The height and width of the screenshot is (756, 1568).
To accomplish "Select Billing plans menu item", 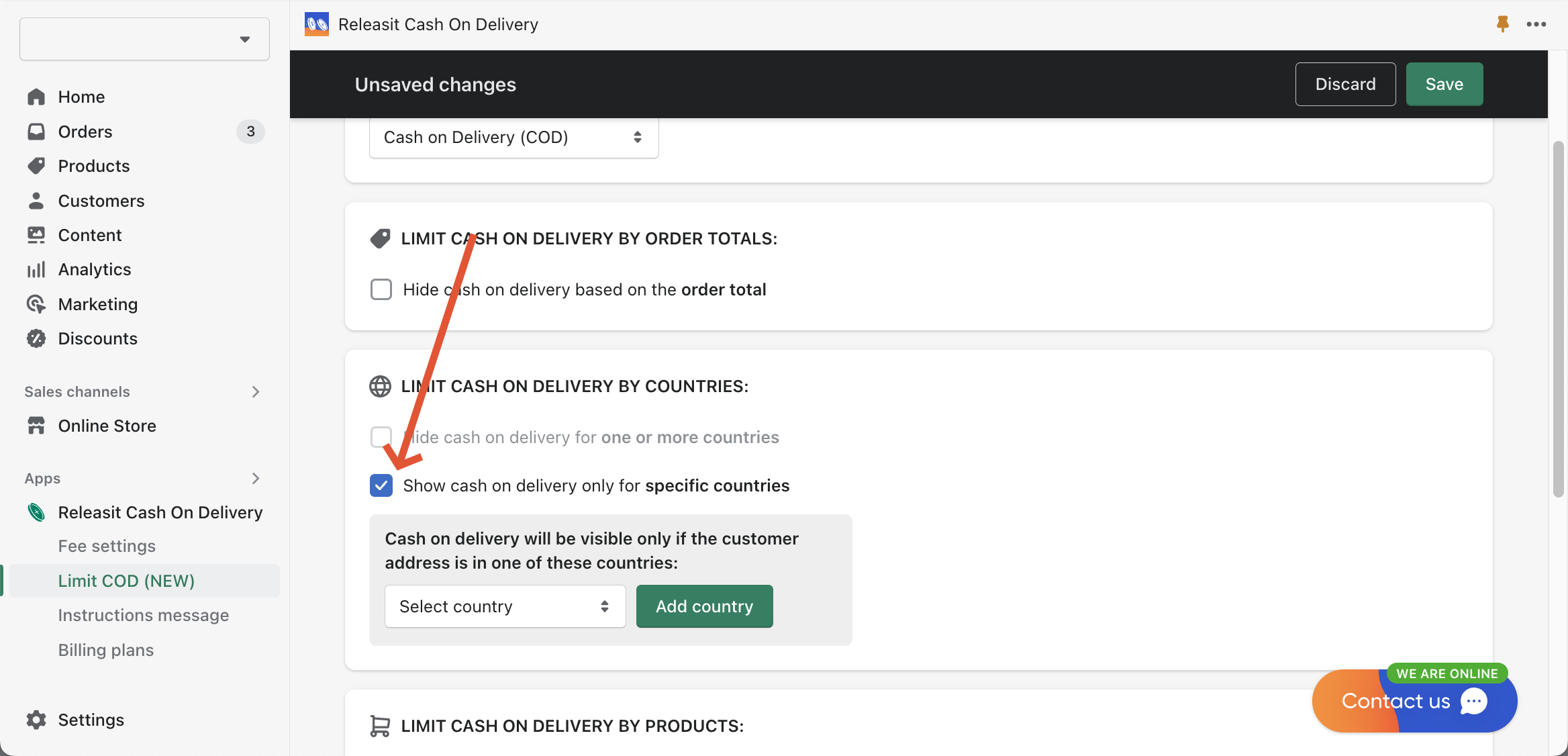I will click(x=105, y=650).
